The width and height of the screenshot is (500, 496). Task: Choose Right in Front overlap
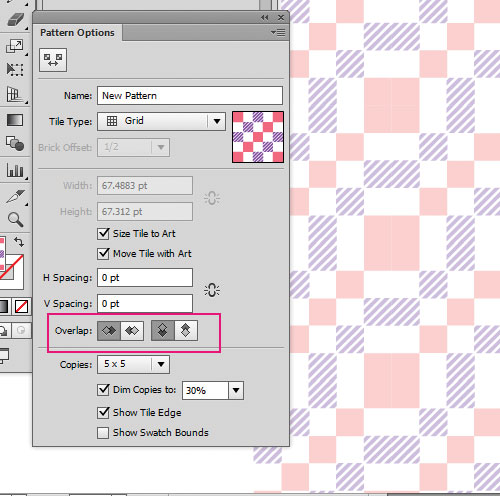point(132,331)
